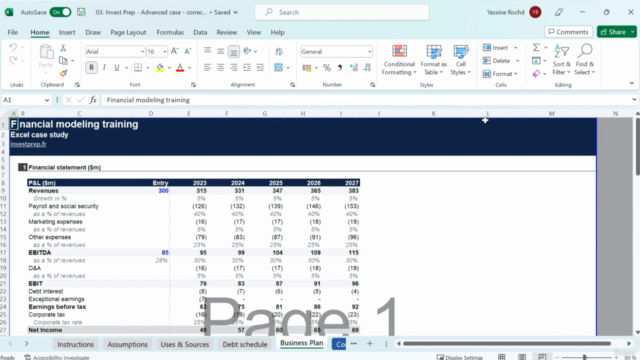Image resolution: width=640 pixels, height=360 pixels.
Task: Toggle Align Left
Action: click(207, 67)
